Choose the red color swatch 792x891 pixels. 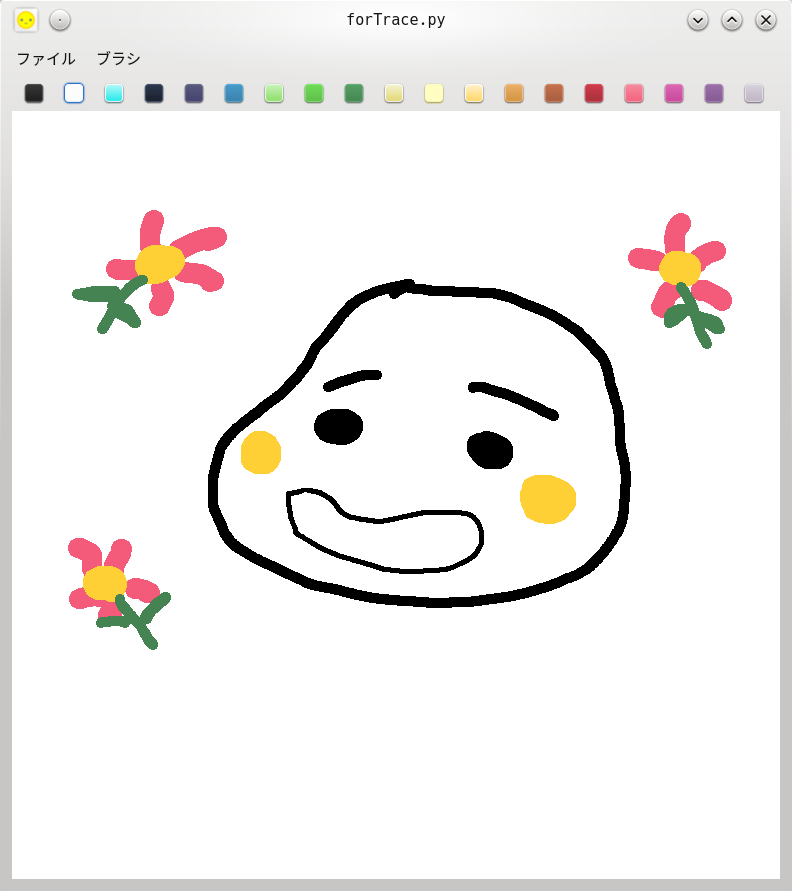click(x=594, y=93)
